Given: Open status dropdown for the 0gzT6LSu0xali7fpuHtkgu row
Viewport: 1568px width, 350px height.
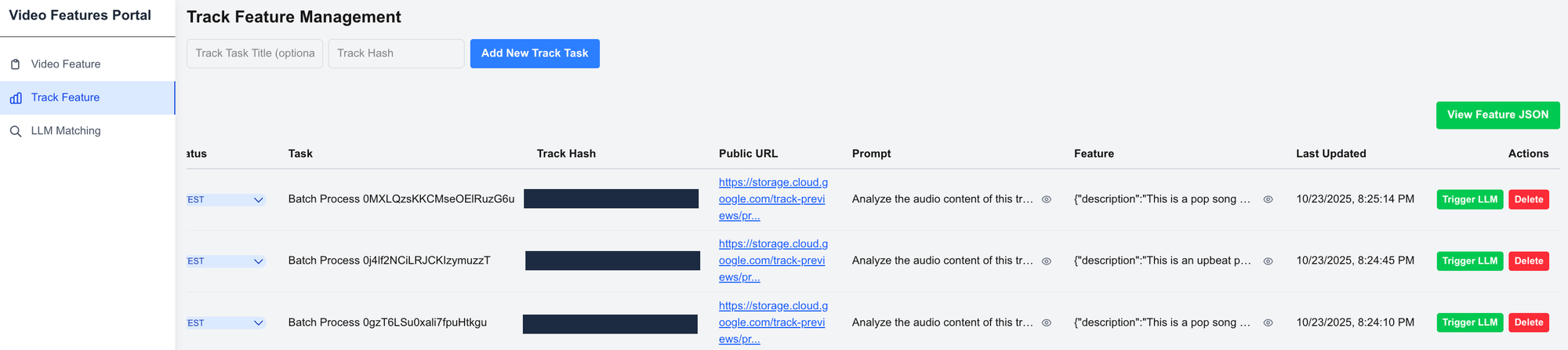Looking at the screenshot, I should 258,323.
